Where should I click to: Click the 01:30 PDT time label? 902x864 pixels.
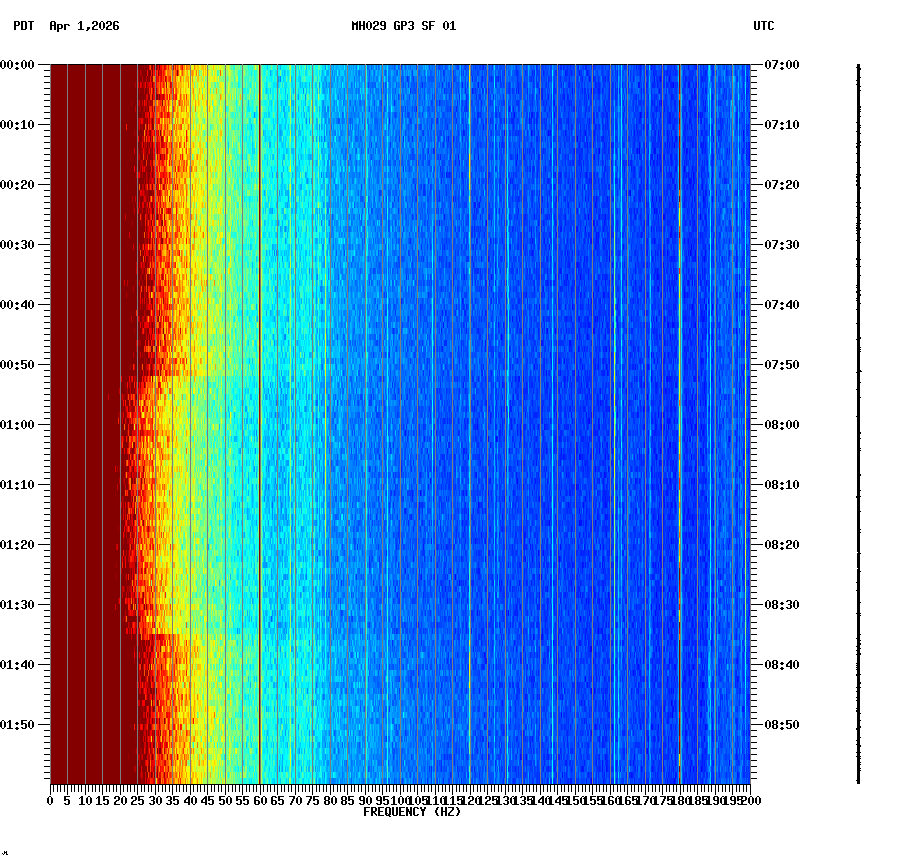pyautogui.click(x=18, y=603)
